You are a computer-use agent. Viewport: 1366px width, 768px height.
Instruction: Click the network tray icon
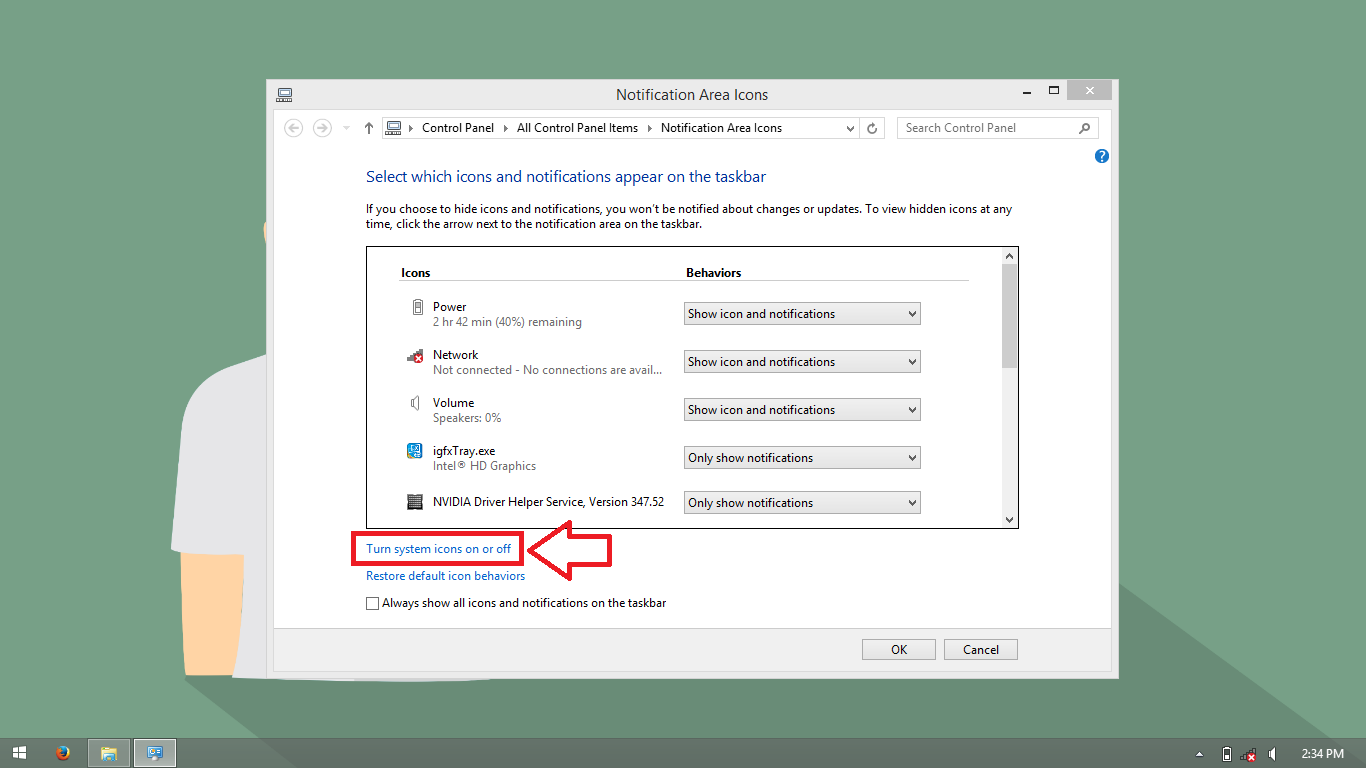pos(1249,754)
